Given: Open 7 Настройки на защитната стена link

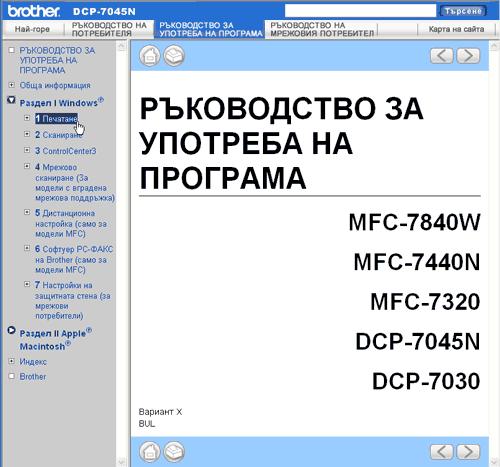Looking at the screenshot, I should pyautogui.click(x=73, y=300).
